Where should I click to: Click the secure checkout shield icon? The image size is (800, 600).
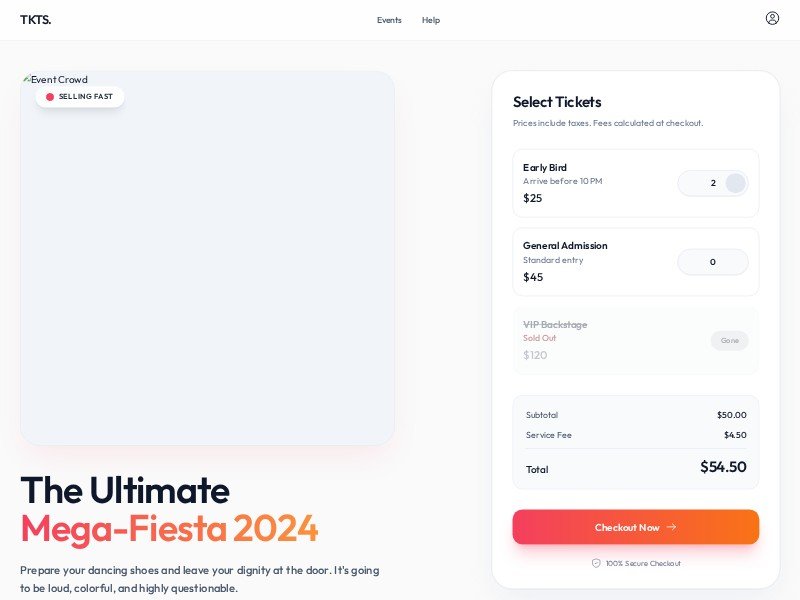tap(596, 563)
